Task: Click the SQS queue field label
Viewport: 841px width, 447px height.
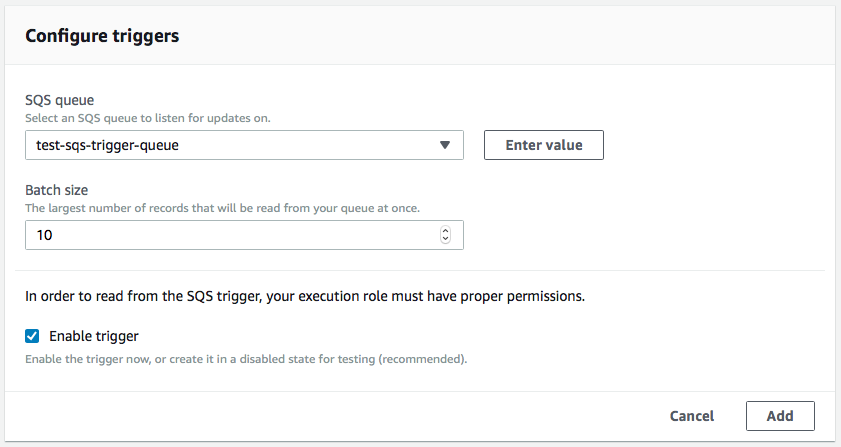Action: (x=60, y=100)
